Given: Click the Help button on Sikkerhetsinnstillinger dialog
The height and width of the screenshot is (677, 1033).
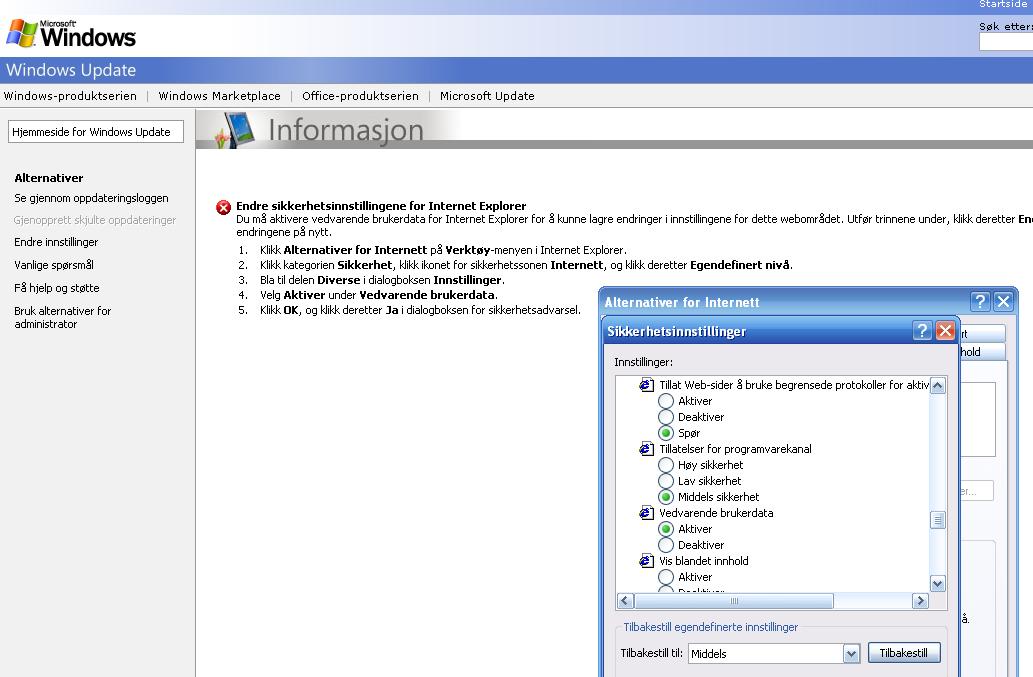Looking at the screenshot, I should coord(922,331).
